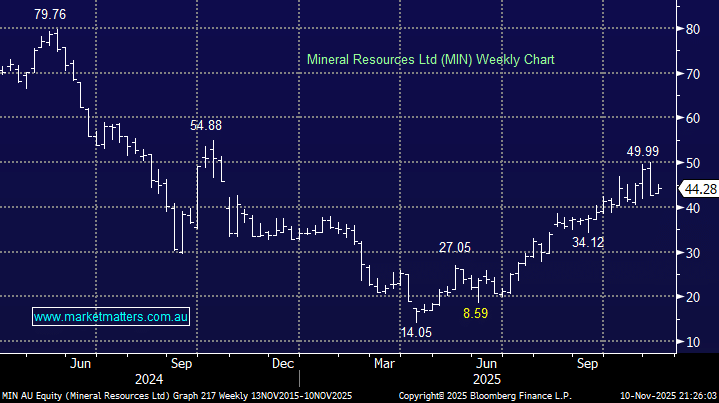This screenshot has width=719, height=403.
Task: Select the 2024 year label
Action: pyautogui.click(x=148, y=380)
